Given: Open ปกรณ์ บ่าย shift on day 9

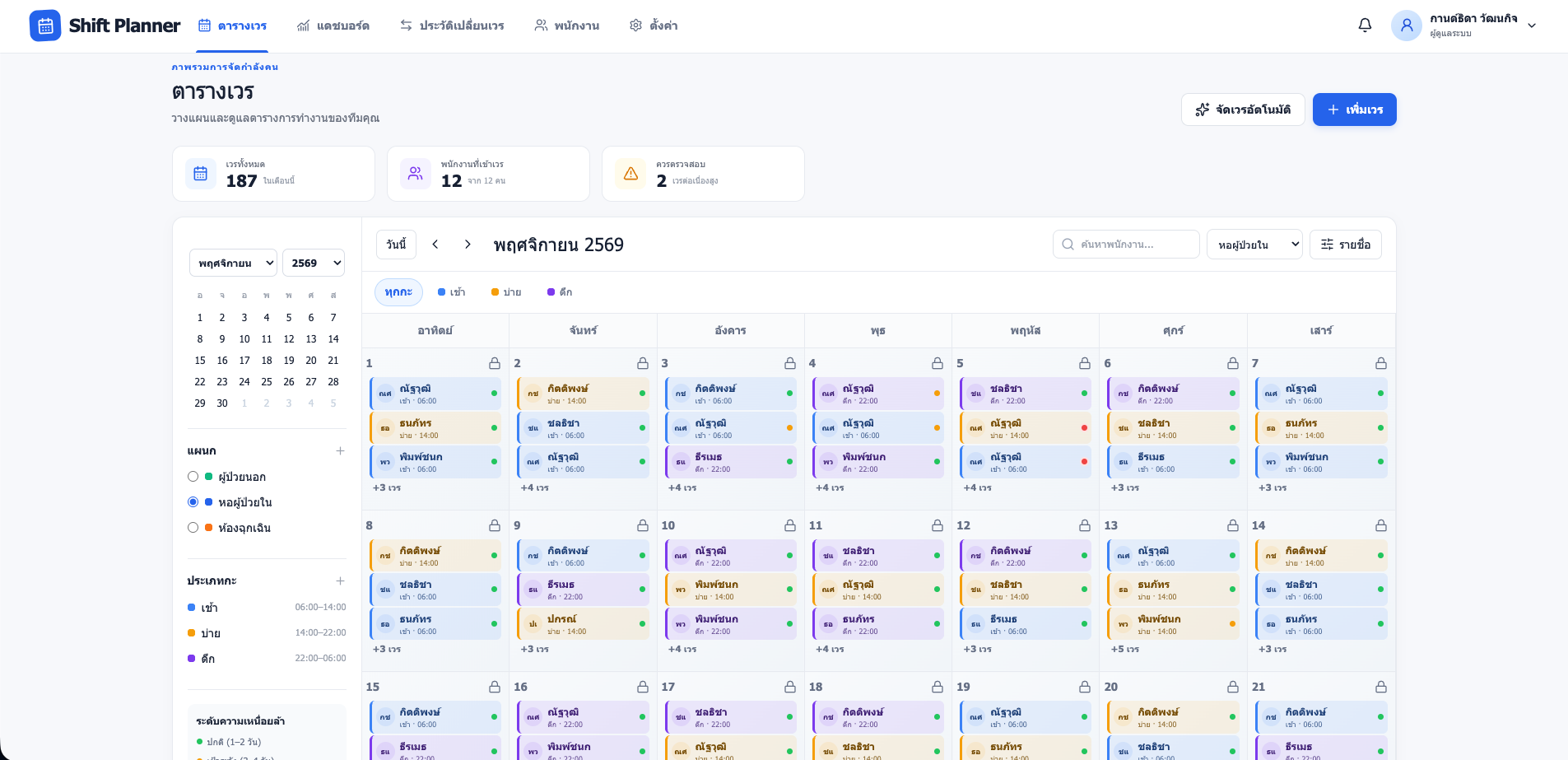Looking at the screenshot, I should (x=583, y=624).
